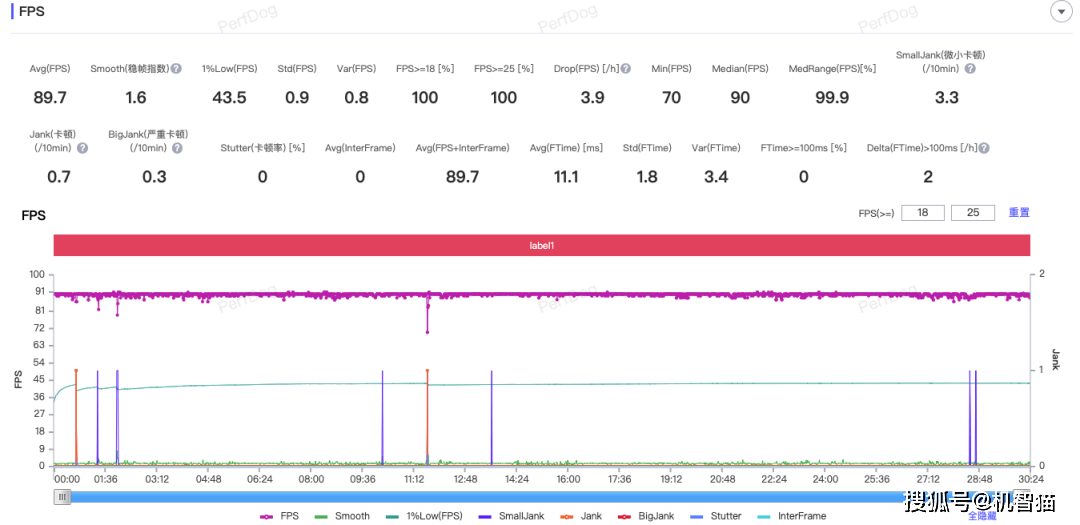The width and height of the screenshot is (1080, 525).
Task: Click the FPS threshold field showing 18
Action: [922, 213]
